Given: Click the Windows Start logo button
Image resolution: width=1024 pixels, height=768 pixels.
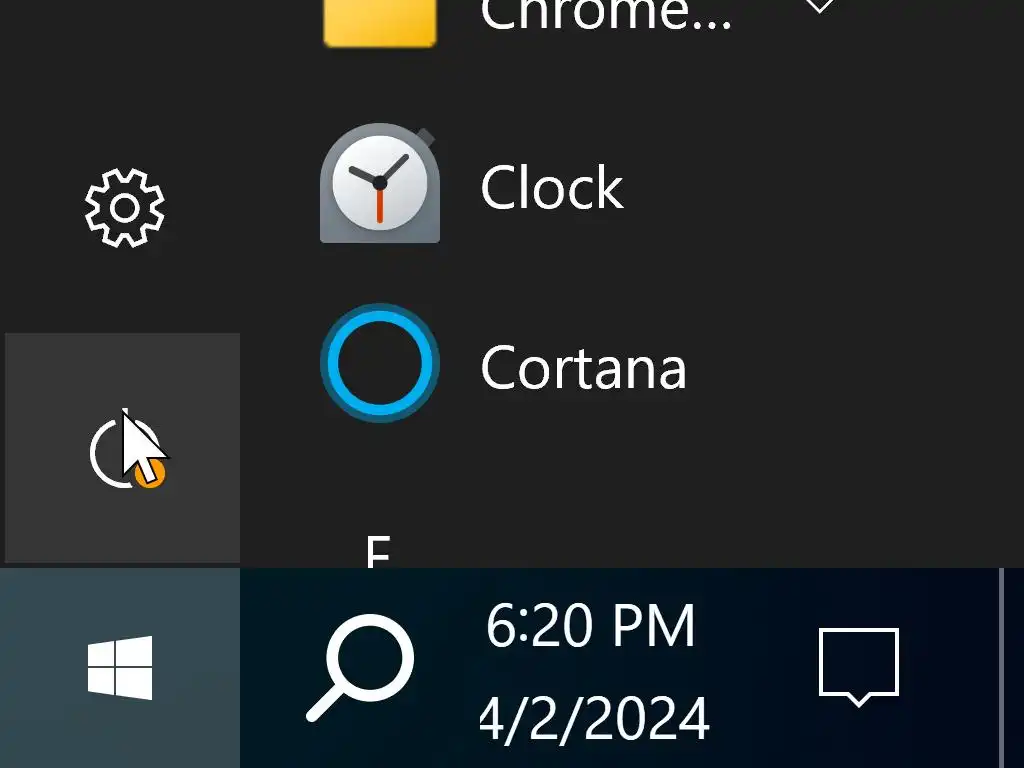Looking at the screenshot, I should pyautogui.click(x=120, y=668).
